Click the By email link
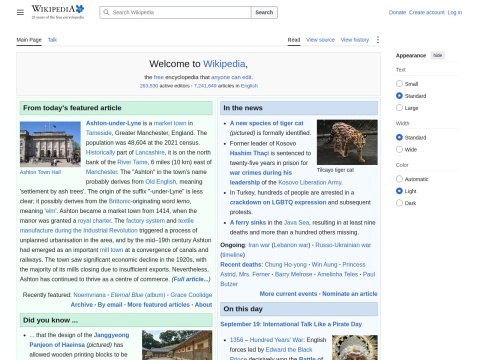Screen dimensions: 480x360 pos(110,305)
